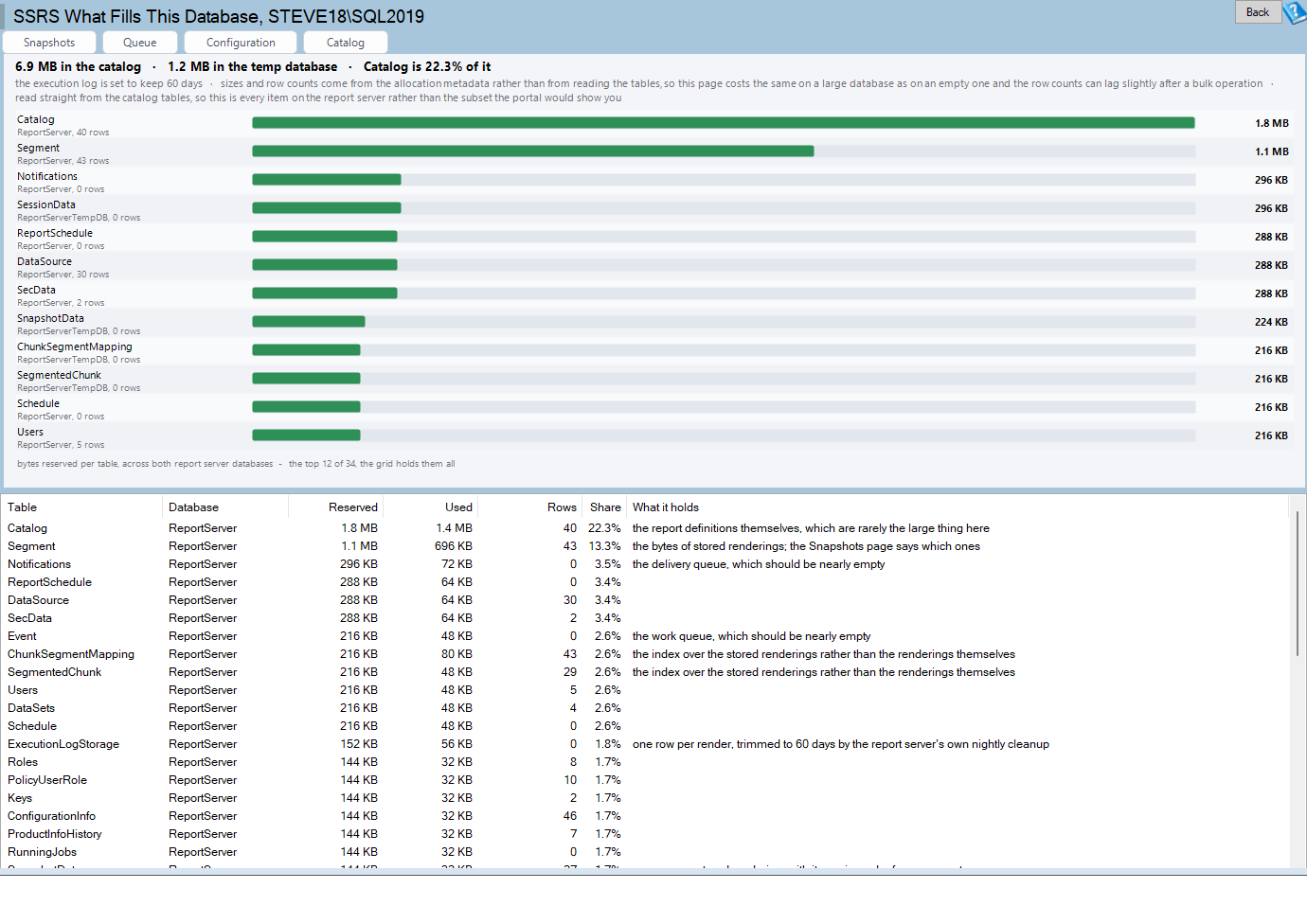The height and width of the screenshot is (924, 1307).
Task: Click the Table column header
Action: (x=82, y=507)
